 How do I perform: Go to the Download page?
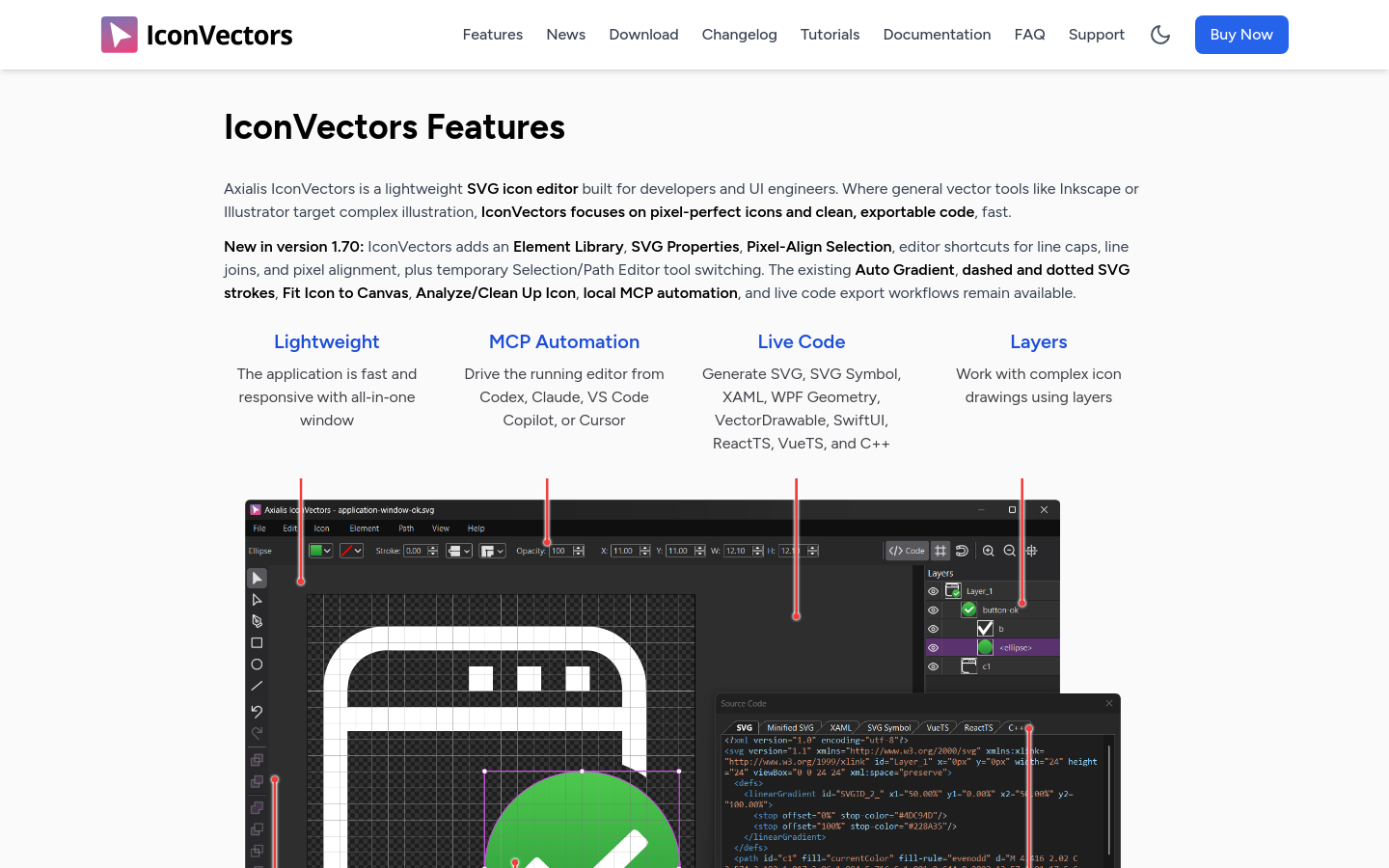643,35
